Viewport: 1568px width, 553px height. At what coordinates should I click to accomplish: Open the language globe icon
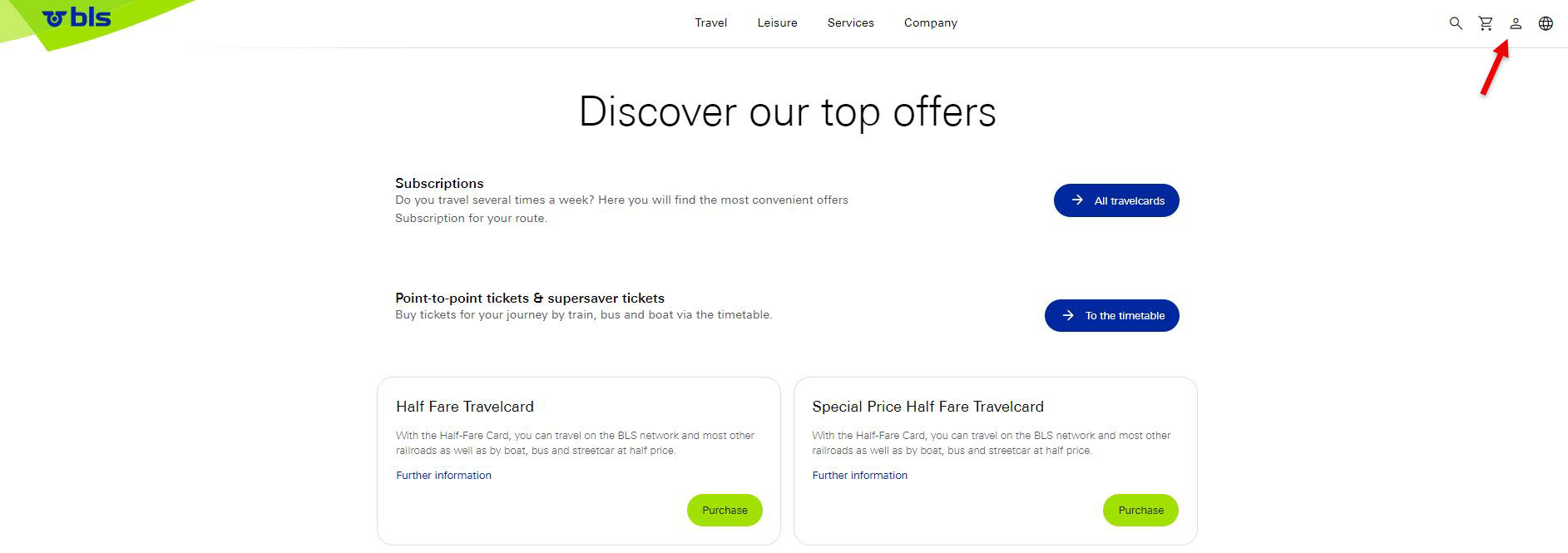point(1546,23)
